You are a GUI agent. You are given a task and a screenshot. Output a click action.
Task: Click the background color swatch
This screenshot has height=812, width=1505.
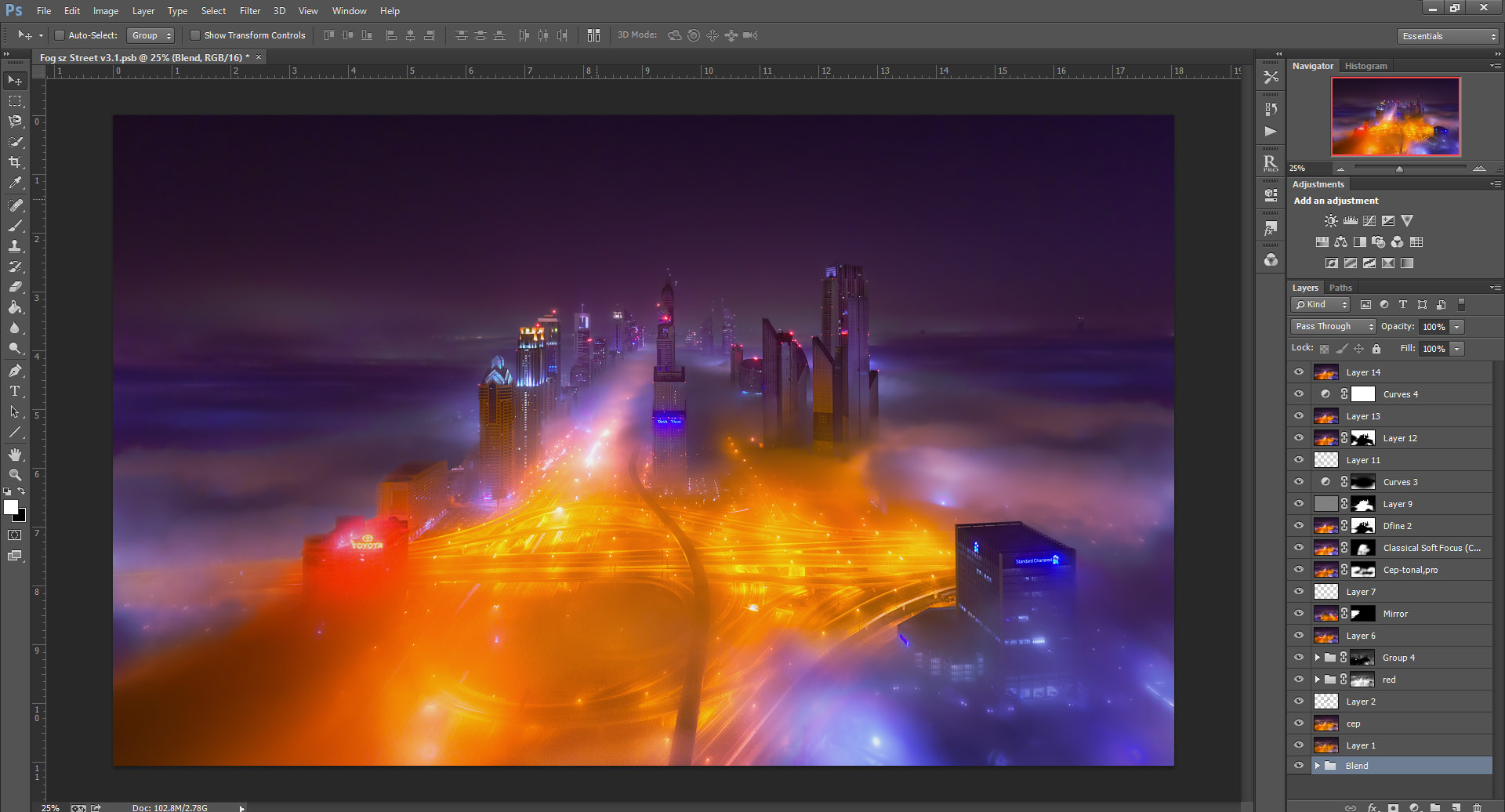click(20, 517)
